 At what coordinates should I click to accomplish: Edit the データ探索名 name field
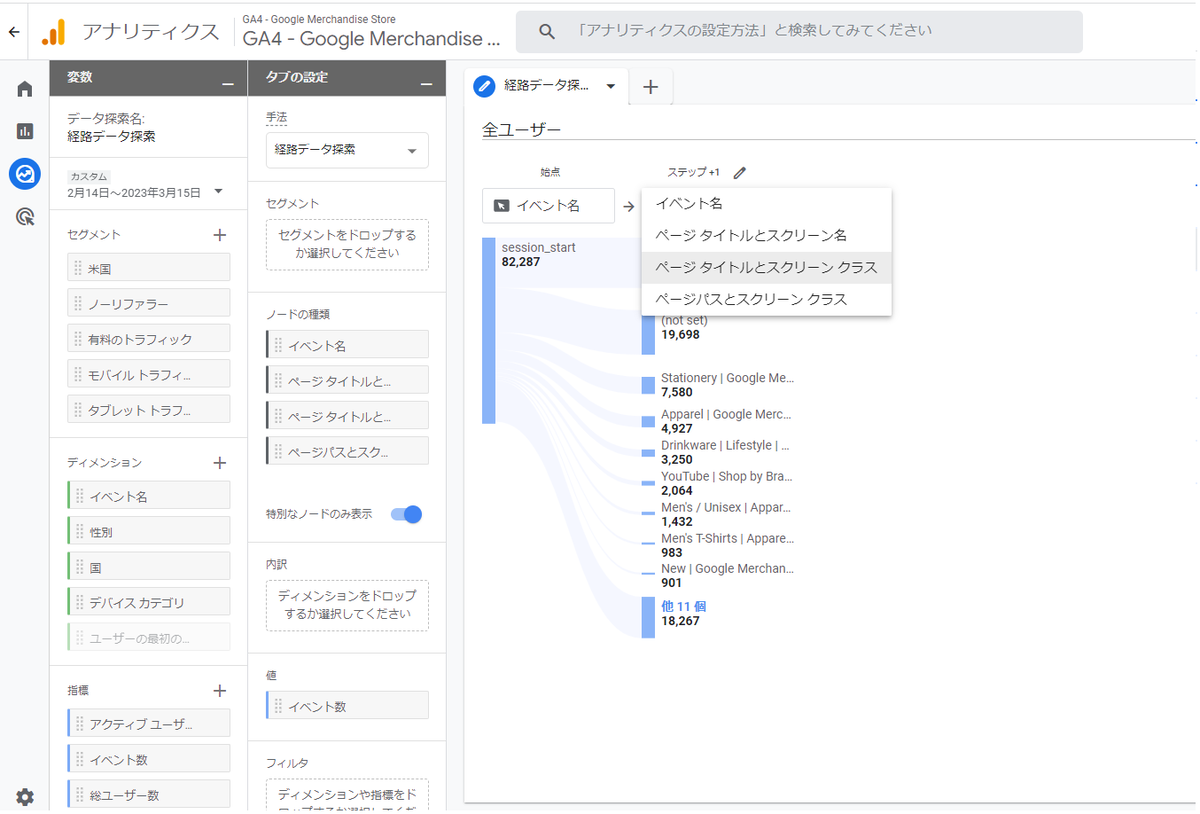[x=111, y=137]
